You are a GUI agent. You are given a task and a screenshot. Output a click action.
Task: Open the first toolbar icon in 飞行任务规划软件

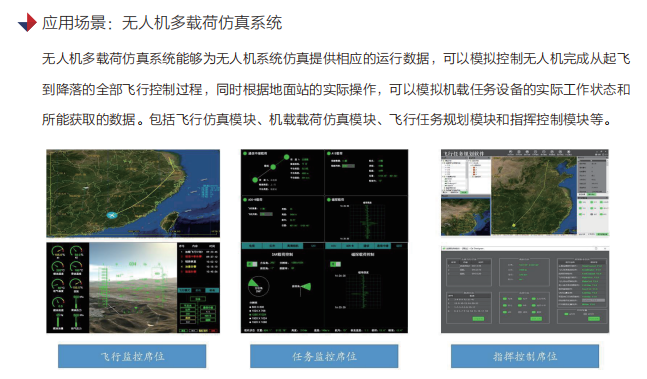pyautogui.click(x=510, y=153)
